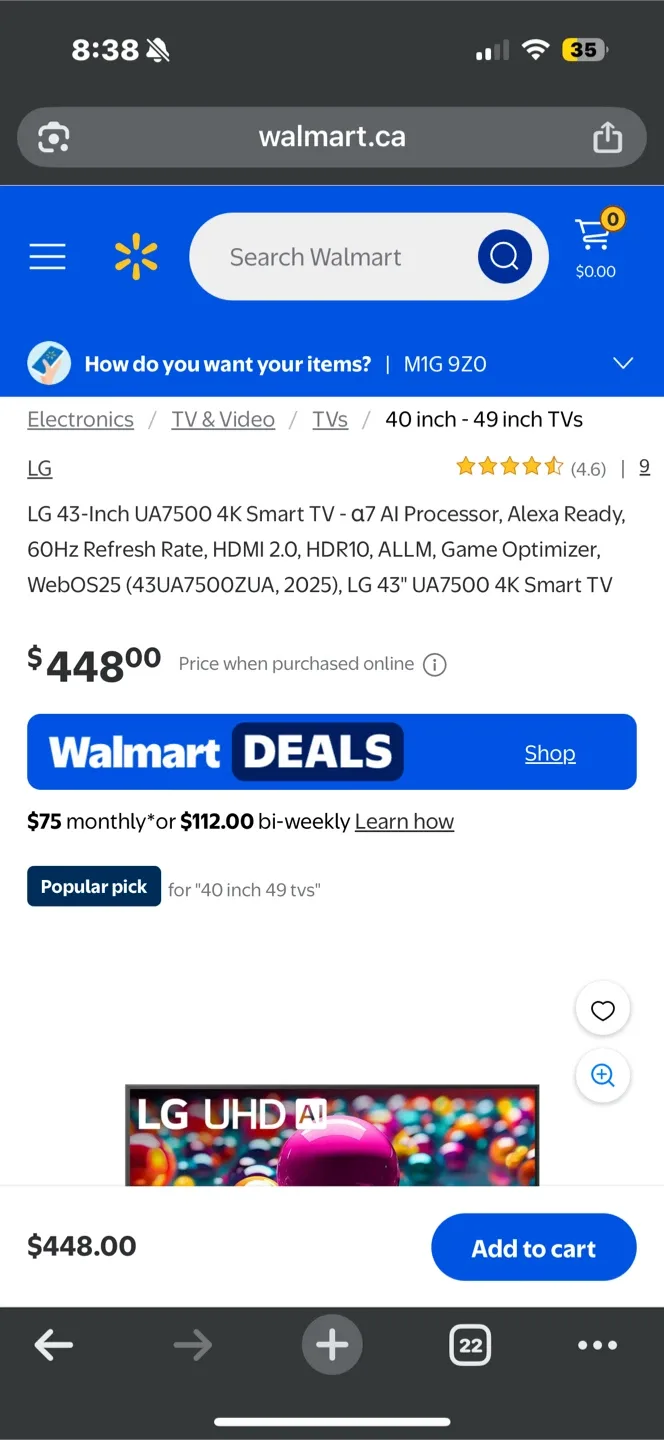Open the lens scan icon in address bar
This screenshot has width=664, height=1440.
click(x=54, y=137)
